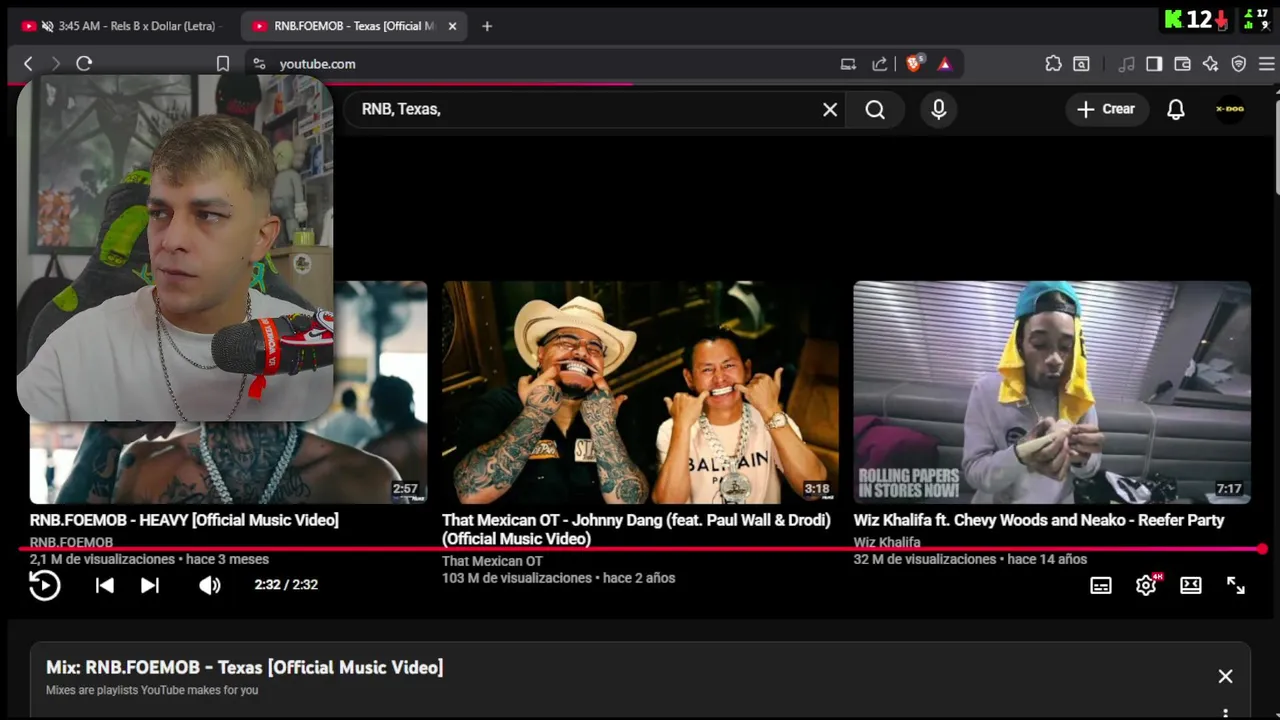Clear the YouTube search text

click(x=830, y=109)
